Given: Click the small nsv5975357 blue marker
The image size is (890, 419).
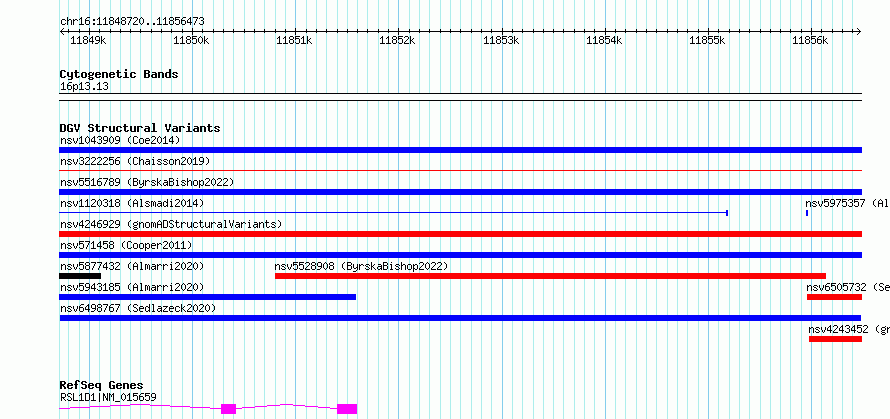Looking at the screenshot, I should 807,213.
